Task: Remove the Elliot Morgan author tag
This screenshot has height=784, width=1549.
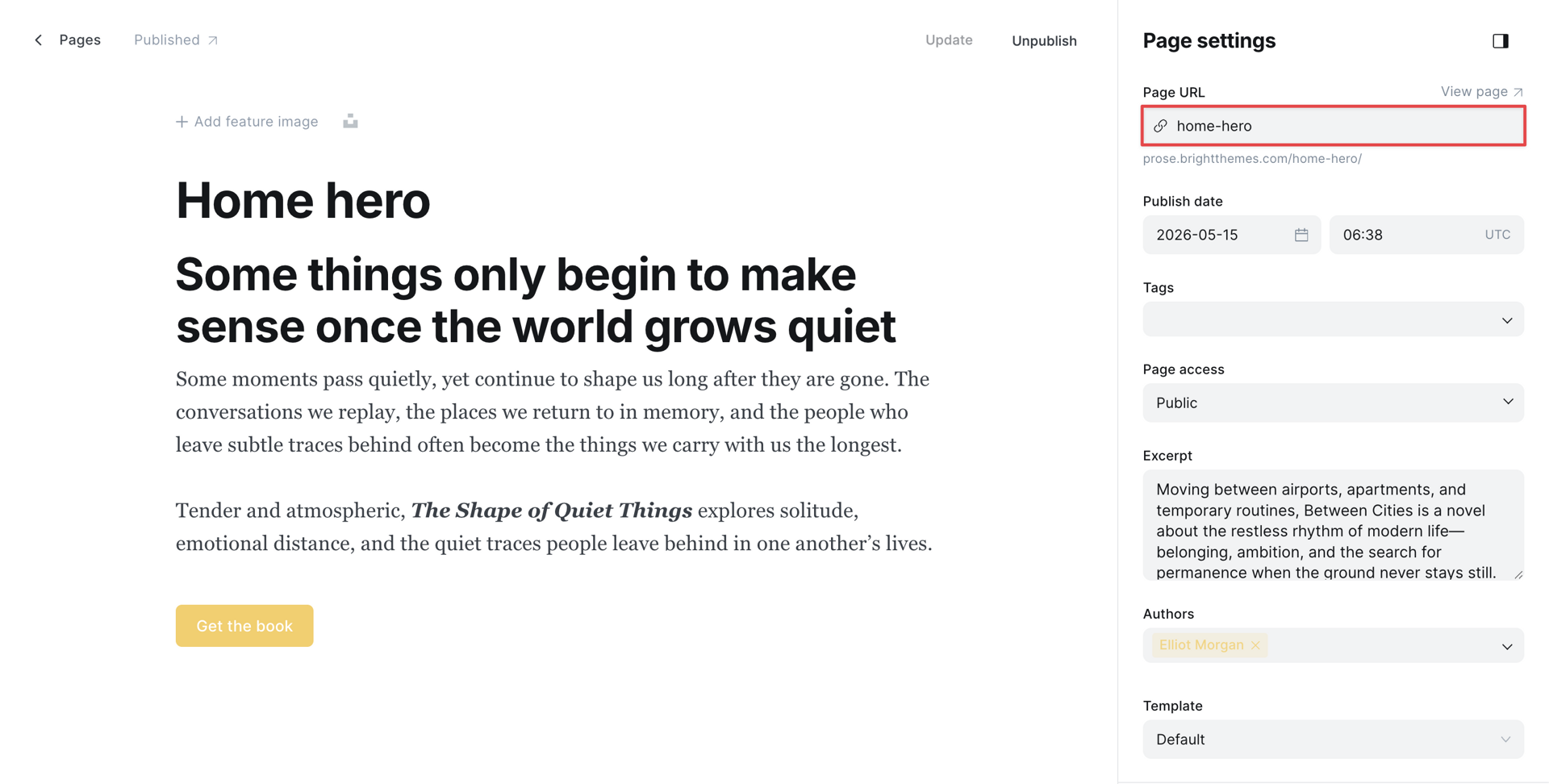Action: [1255, 645]
